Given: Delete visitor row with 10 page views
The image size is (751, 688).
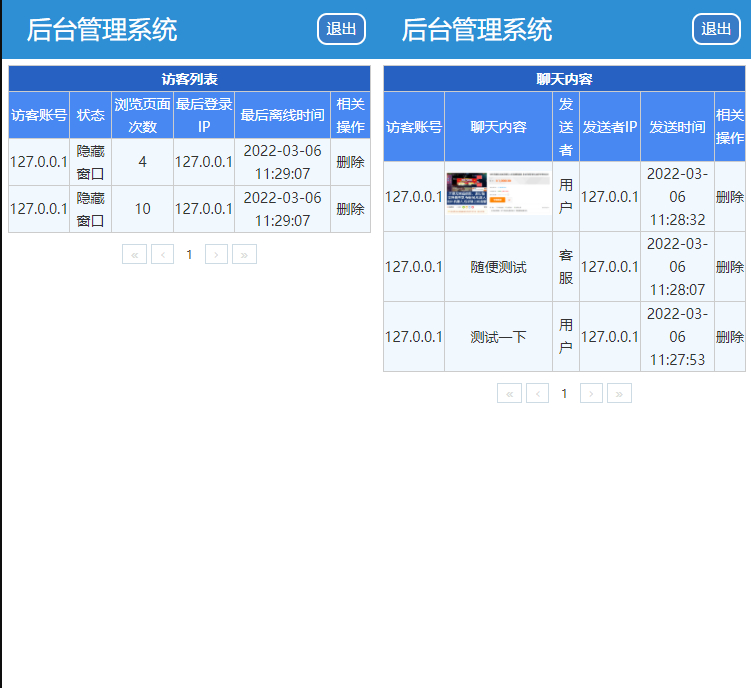Looking at the screenshot, I should pyautogui.click(x=350, y=209).
